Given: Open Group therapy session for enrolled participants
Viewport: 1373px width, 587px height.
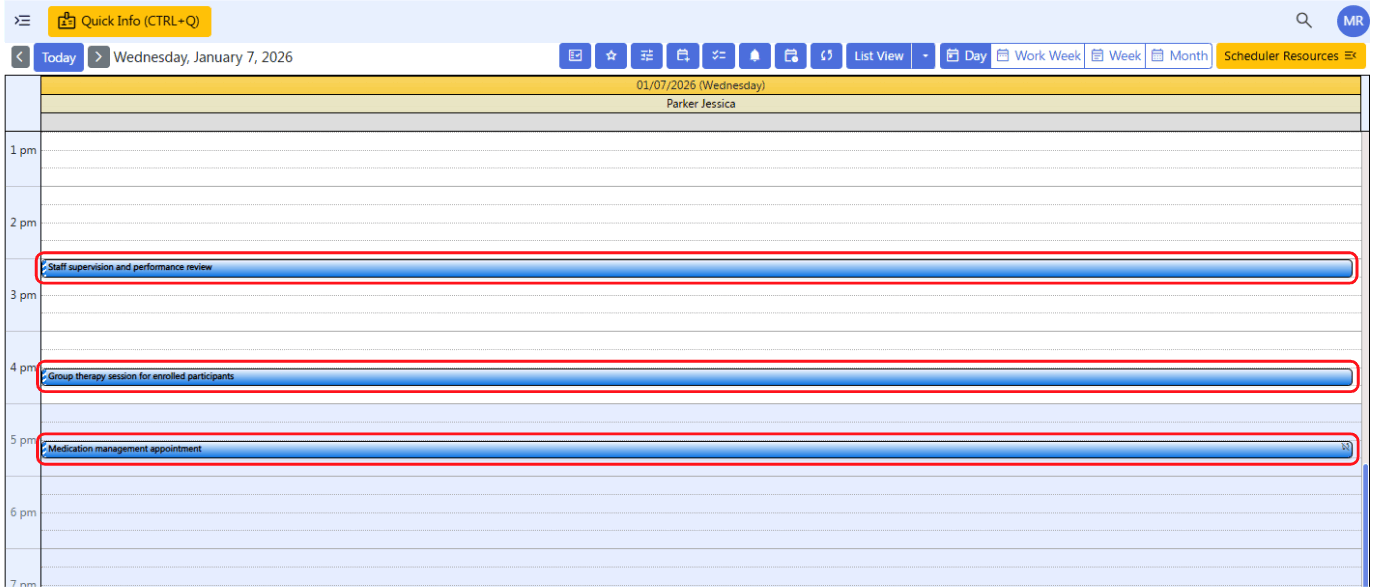Looking at the screenshot, I should coord(697,377).
